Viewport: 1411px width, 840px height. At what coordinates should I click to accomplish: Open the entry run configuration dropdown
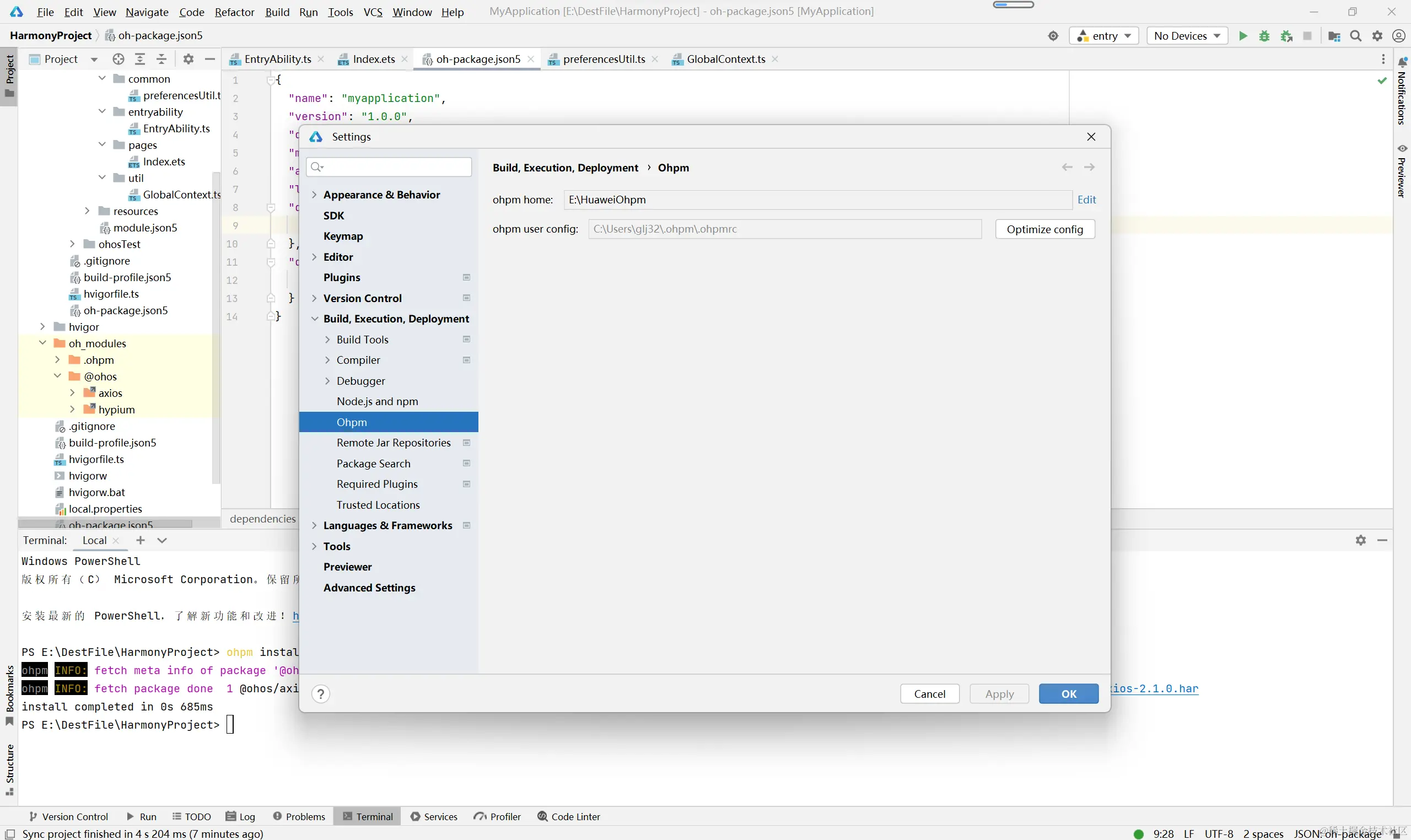[x=1104, y=36]
